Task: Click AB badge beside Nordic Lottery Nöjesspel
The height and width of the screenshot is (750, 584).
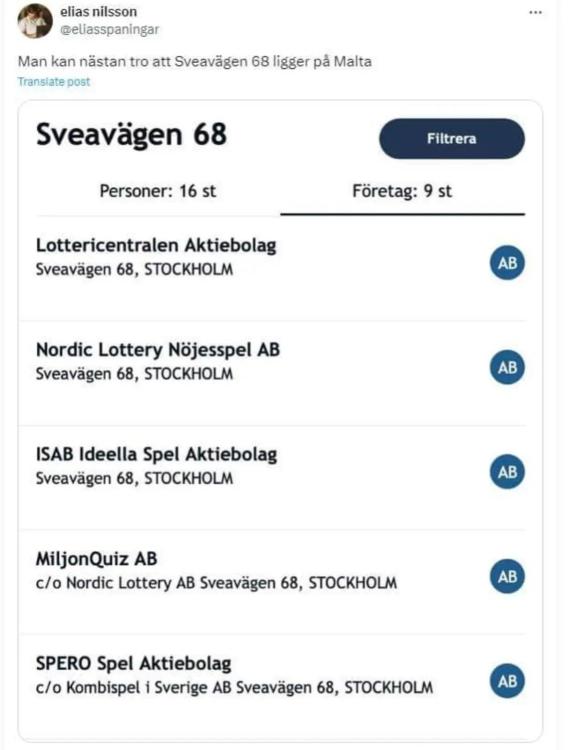Action: pos(507,367)
